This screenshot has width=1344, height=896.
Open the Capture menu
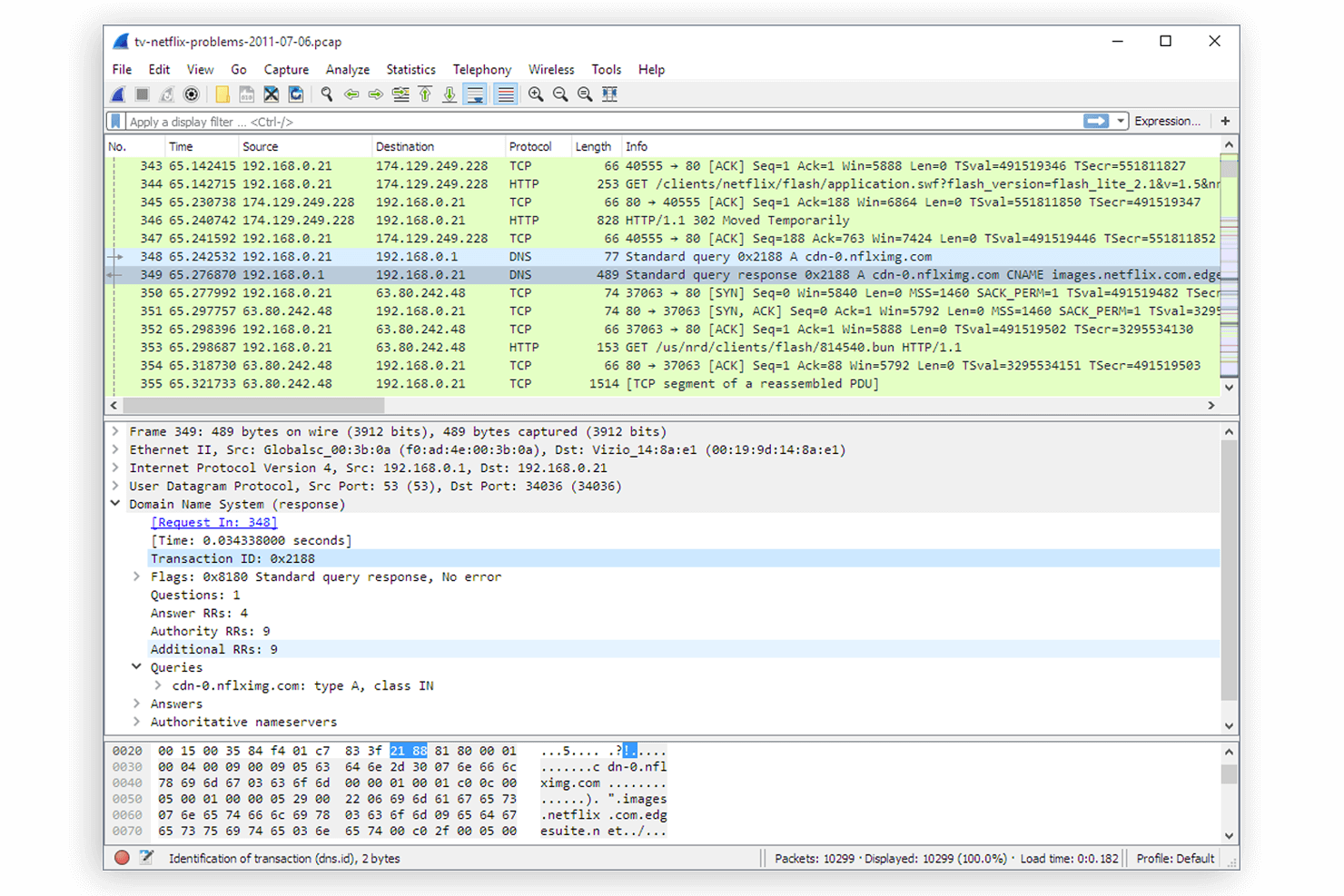point(286,69)
